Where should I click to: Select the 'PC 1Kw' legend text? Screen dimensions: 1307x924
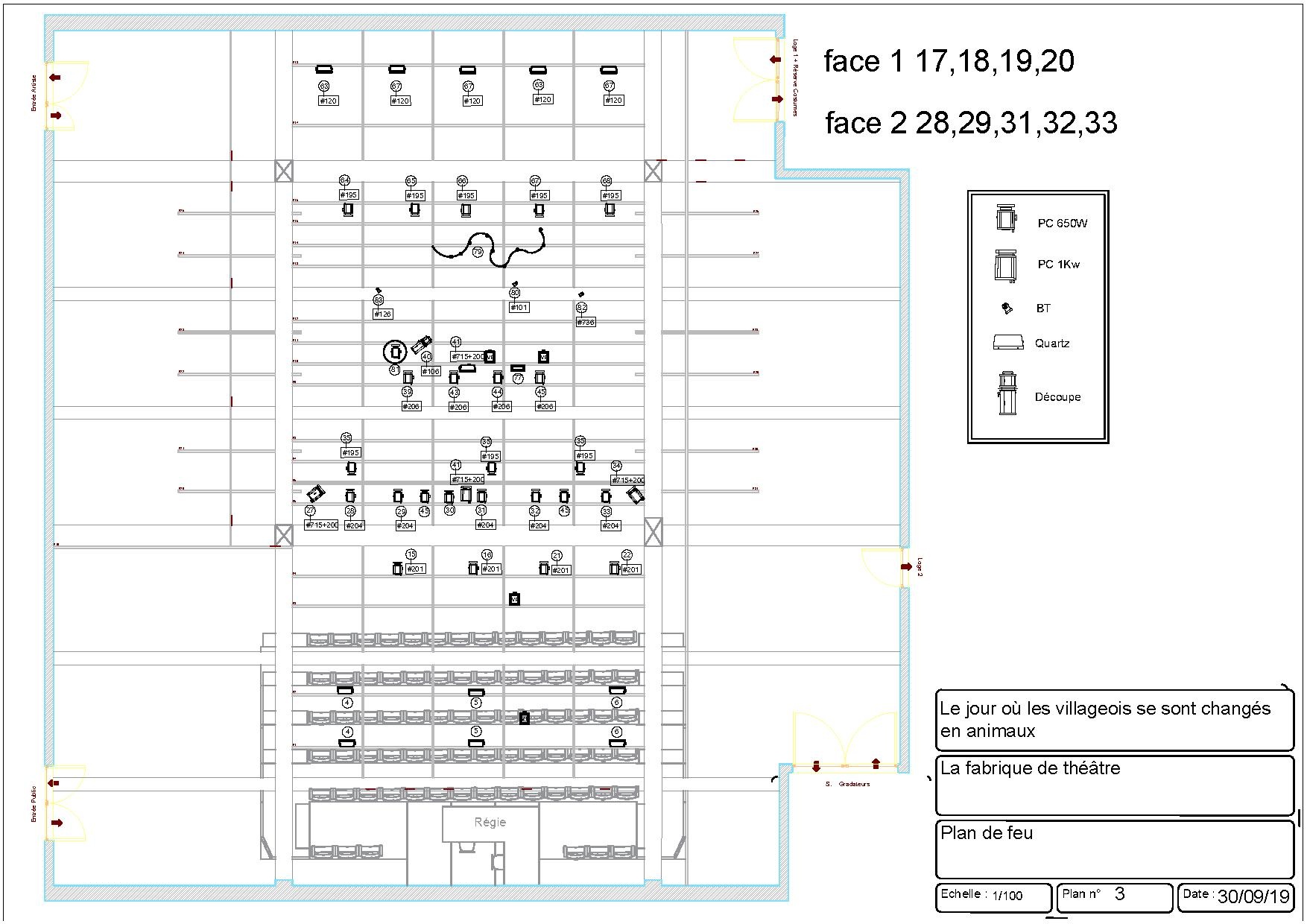(x=1059, y=265)
